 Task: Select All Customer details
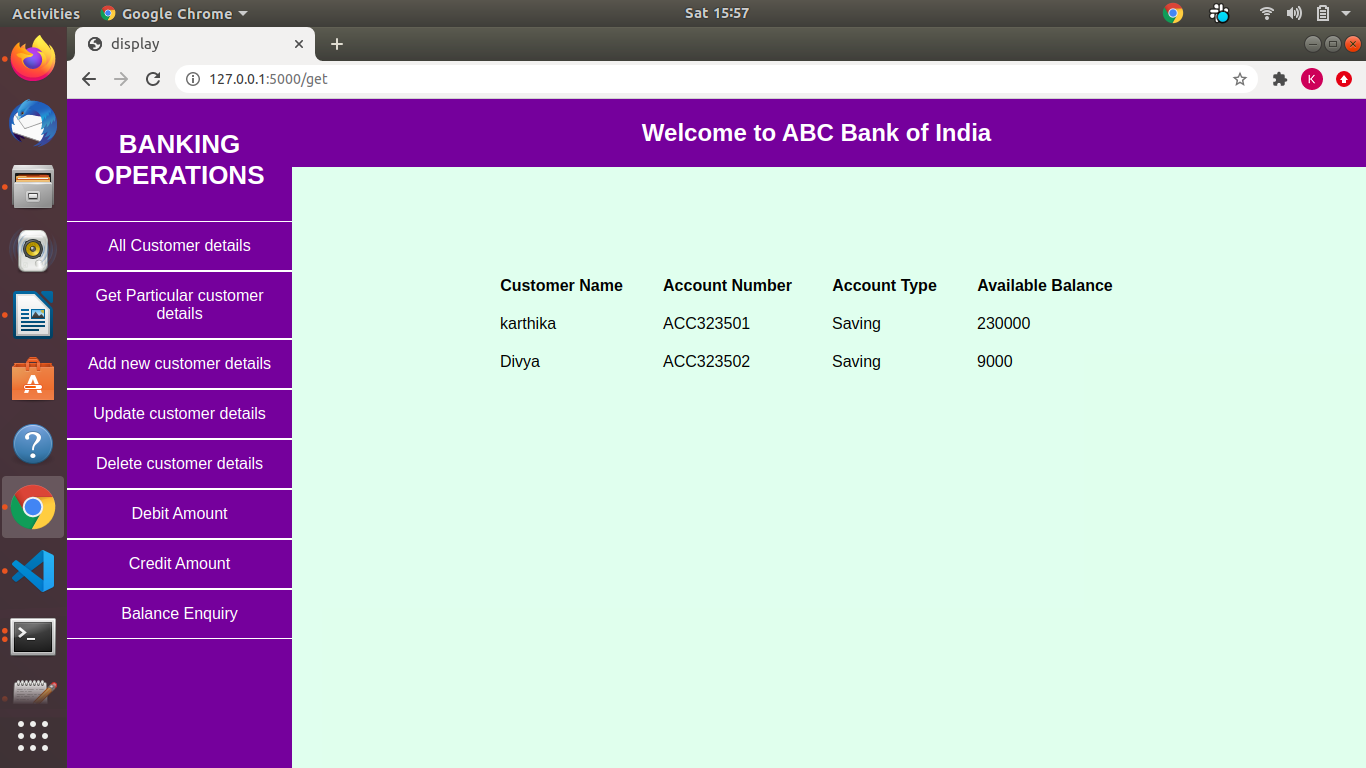tap(179, 245)
